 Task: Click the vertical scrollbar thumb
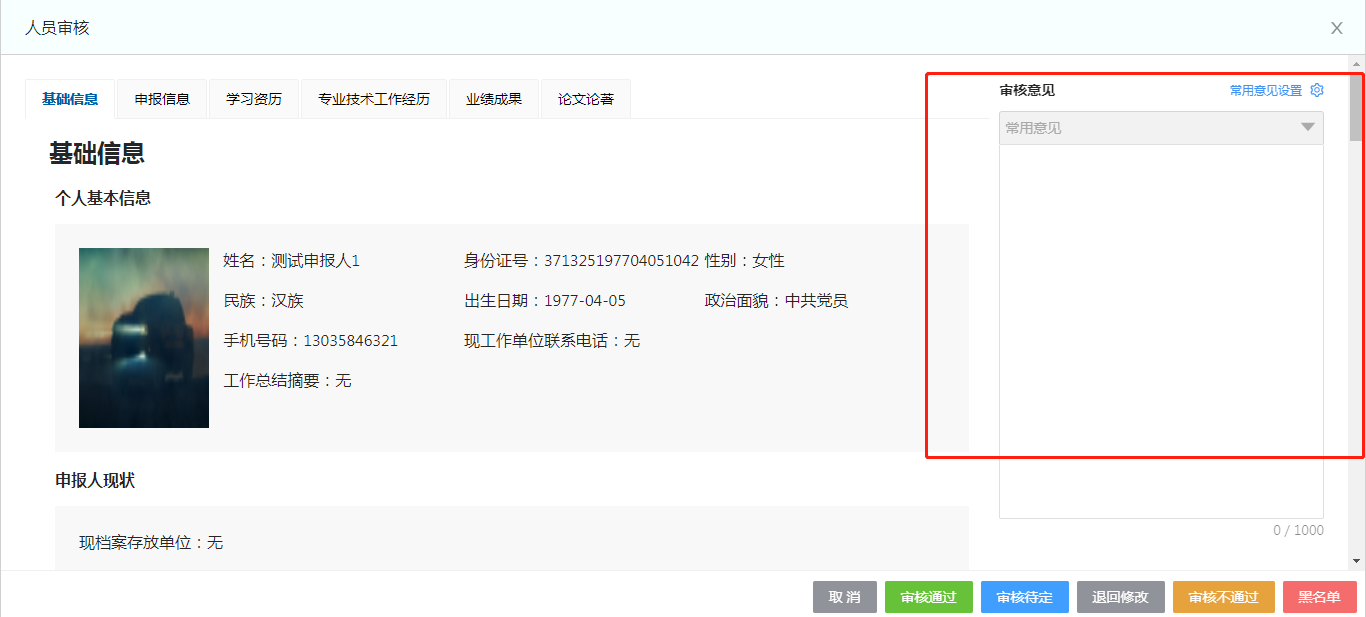coord(1356,108)
